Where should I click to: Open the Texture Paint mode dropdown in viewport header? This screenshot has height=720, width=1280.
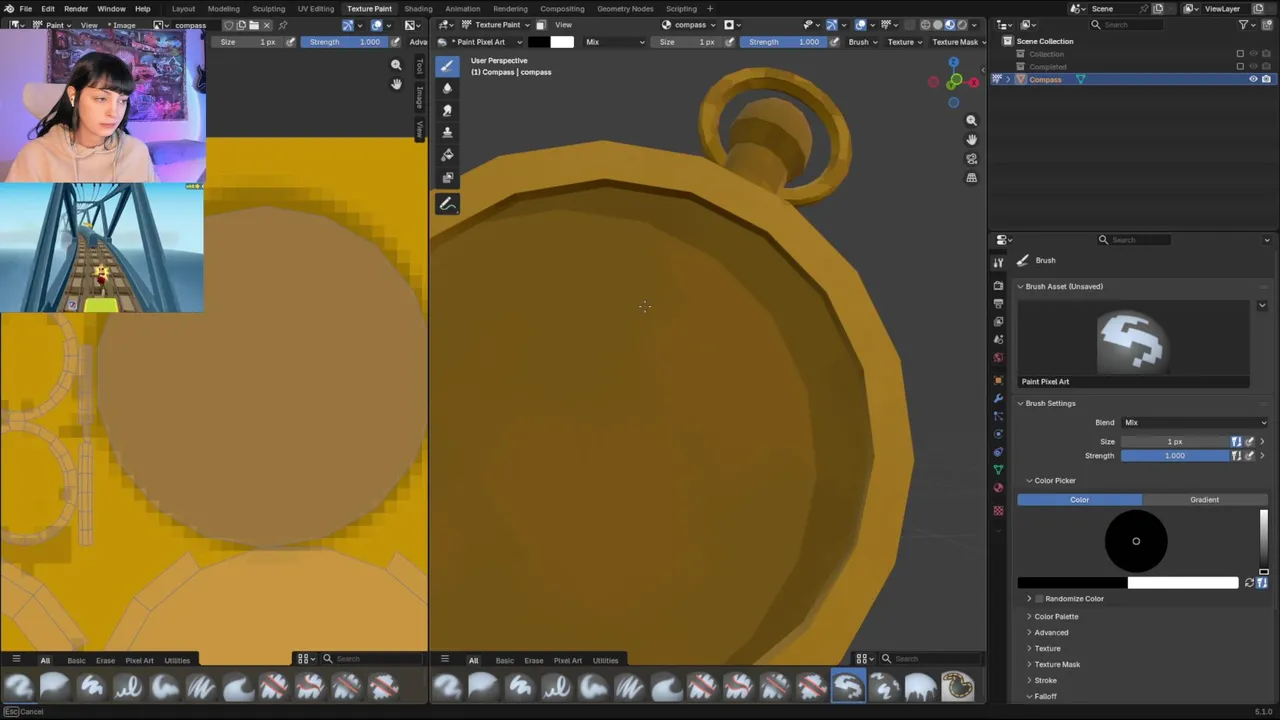click(497, 24)
